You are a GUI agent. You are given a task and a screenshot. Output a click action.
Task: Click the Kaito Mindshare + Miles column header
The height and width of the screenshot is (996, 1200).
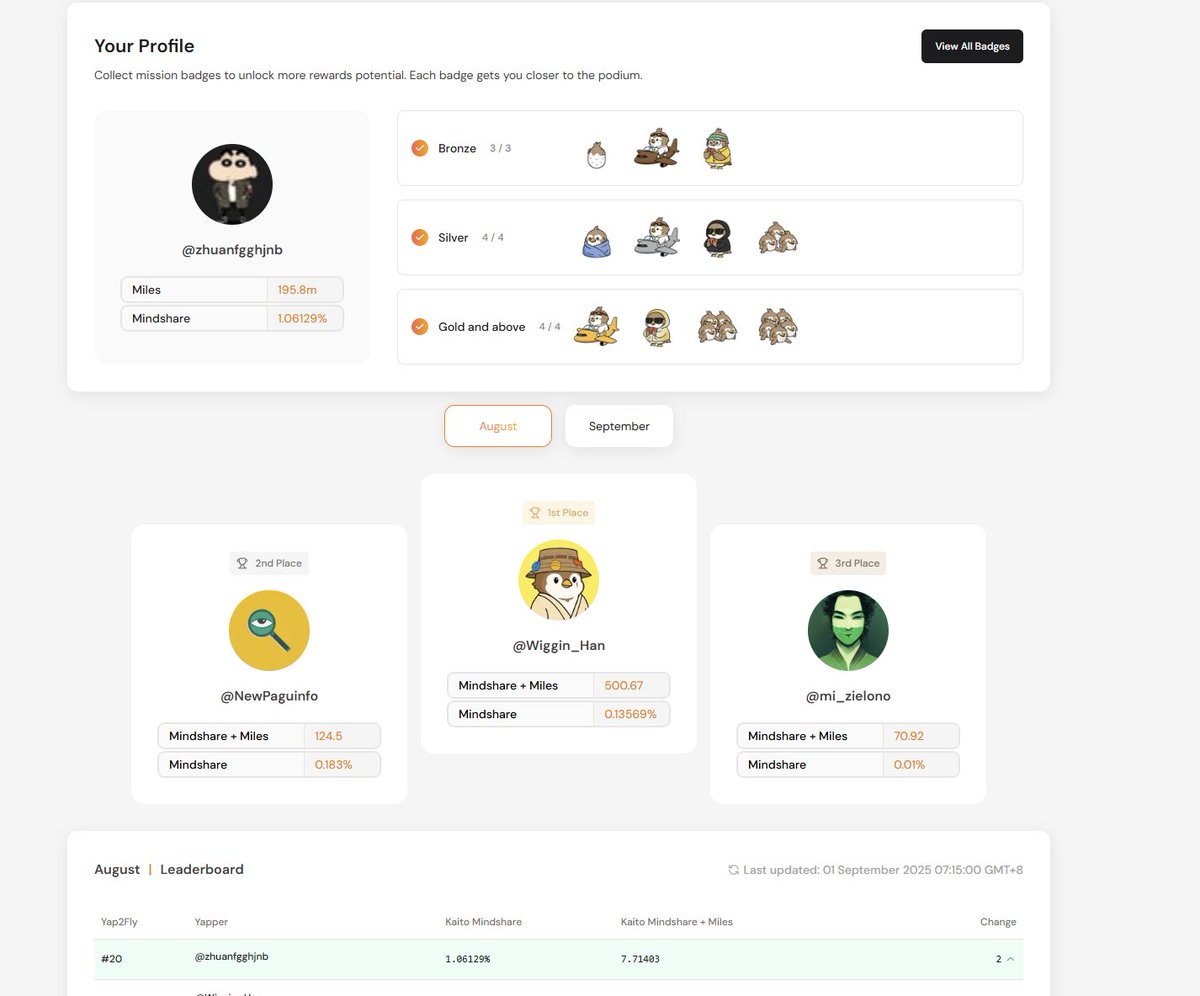click(x=677, y=922)
